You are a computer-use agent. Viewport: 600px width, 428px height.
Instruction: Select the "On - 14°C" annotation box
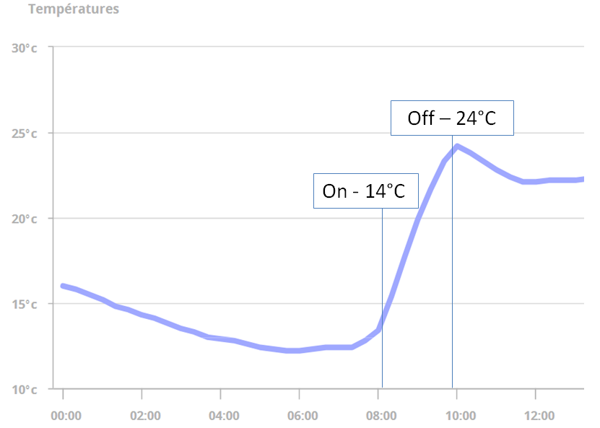pyautogui.click(x=366, y=191)
